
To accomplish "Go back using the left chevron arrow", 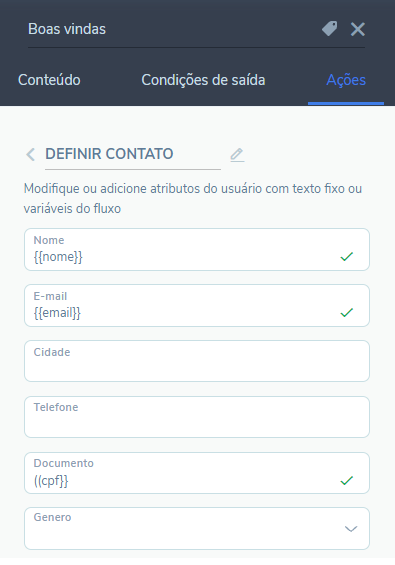I will pyautogui.click(x=31, y=155).
